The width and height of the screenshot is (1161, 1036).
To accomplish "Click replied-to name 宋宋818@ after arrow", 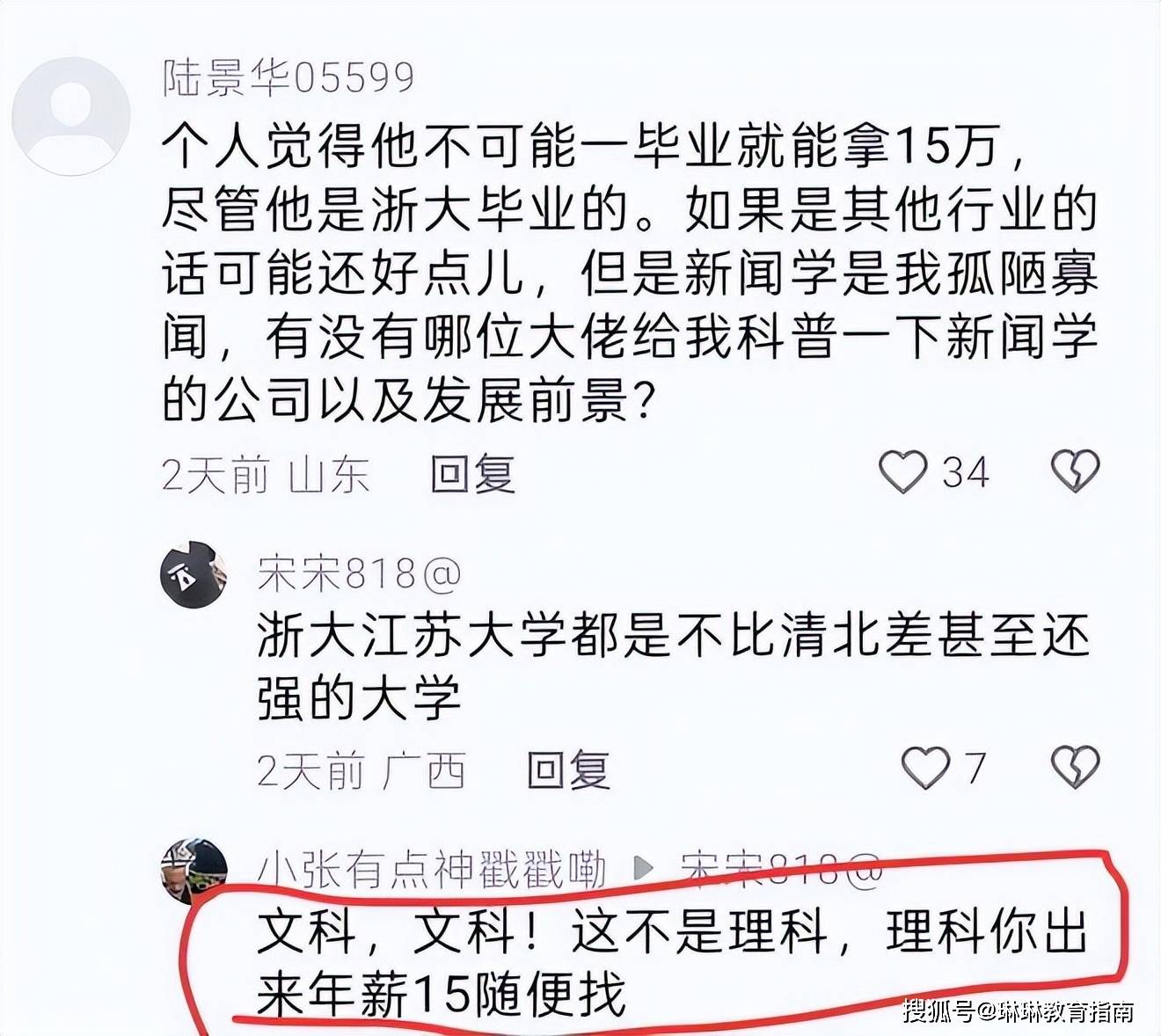I will pyautogui.click(x=781, y=870).
